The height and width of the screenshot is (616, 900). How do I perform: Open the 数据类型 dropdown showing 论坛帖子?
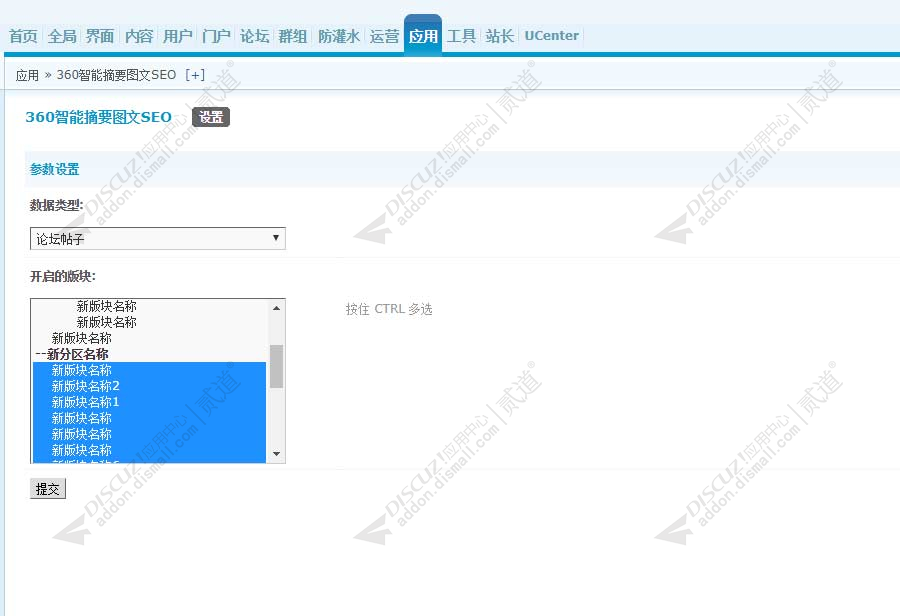[x=158, y=239]
